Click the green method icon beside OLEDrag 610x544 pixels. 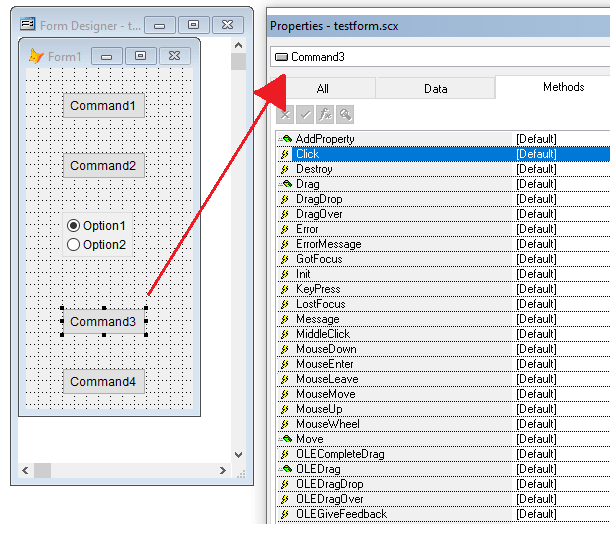coord(286,469)
